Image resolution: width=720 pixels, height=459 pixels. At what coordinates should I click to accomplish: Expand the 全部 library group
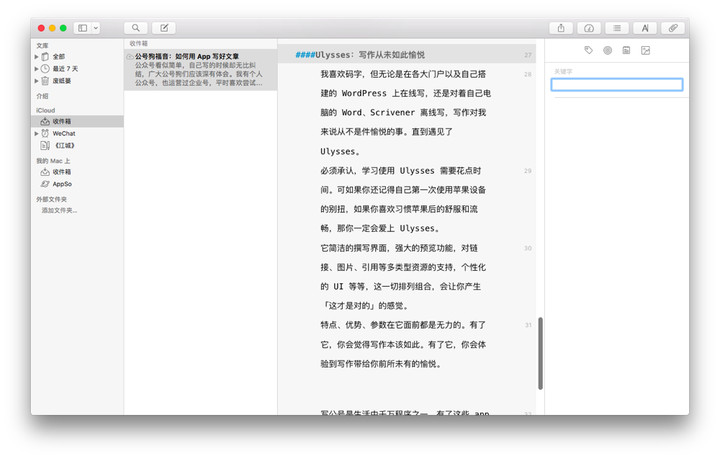tap(36, 56)
